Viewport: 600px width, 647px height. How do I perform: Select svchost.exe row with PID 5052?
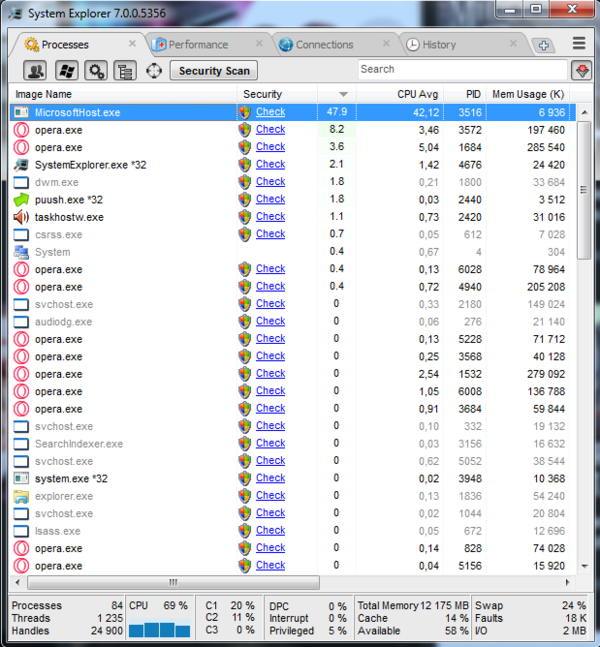point(293,461)
